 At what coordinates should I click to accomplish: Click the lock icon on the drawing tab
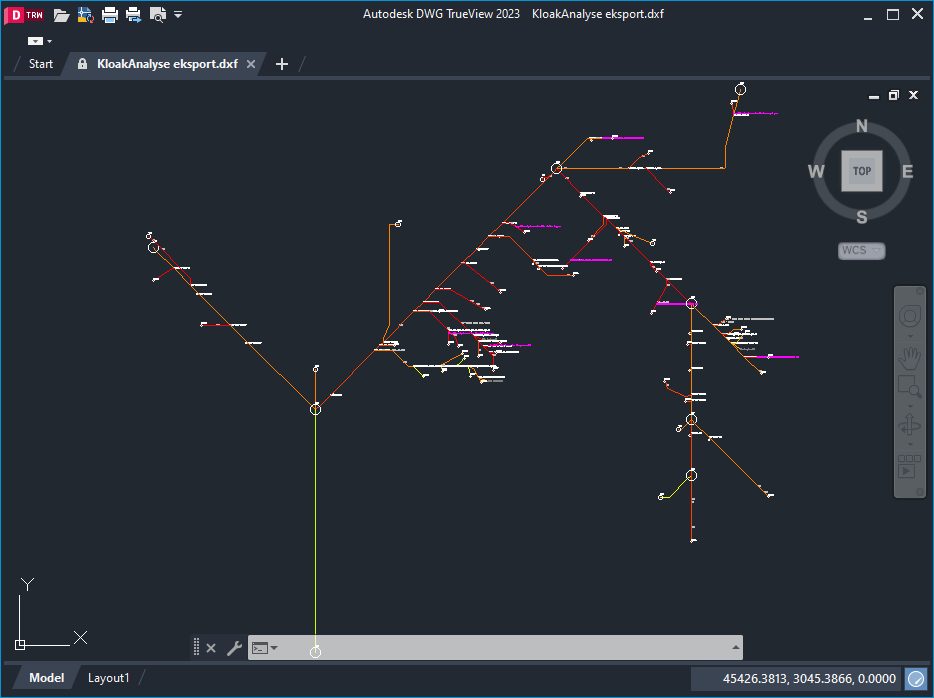pyautogui.click(x=81, y=63)
